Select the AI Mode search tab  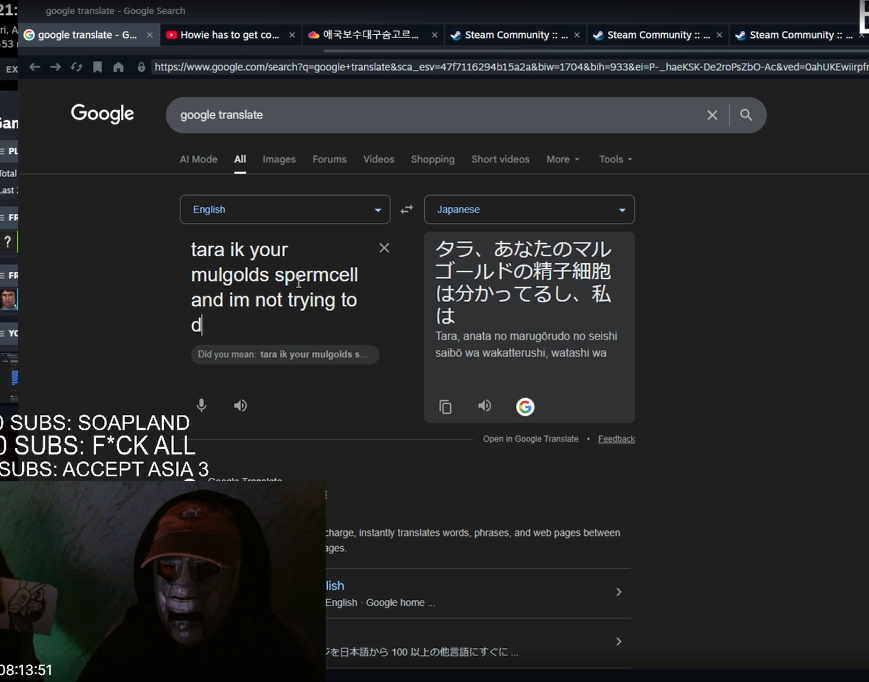[x=198, y=159]
